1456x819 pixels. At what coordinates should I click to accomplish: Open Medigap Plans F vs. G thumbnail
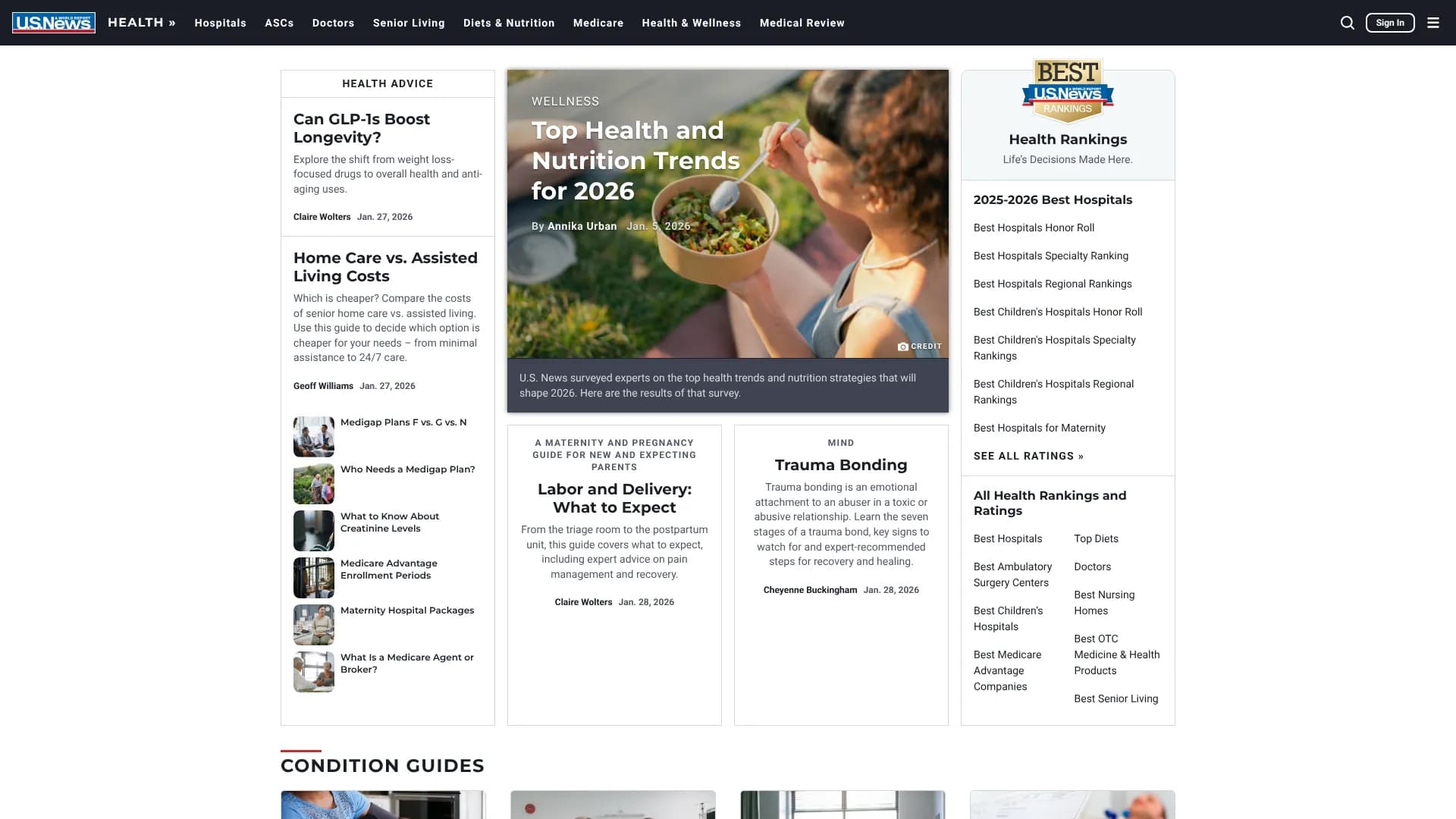click(313, 436)
